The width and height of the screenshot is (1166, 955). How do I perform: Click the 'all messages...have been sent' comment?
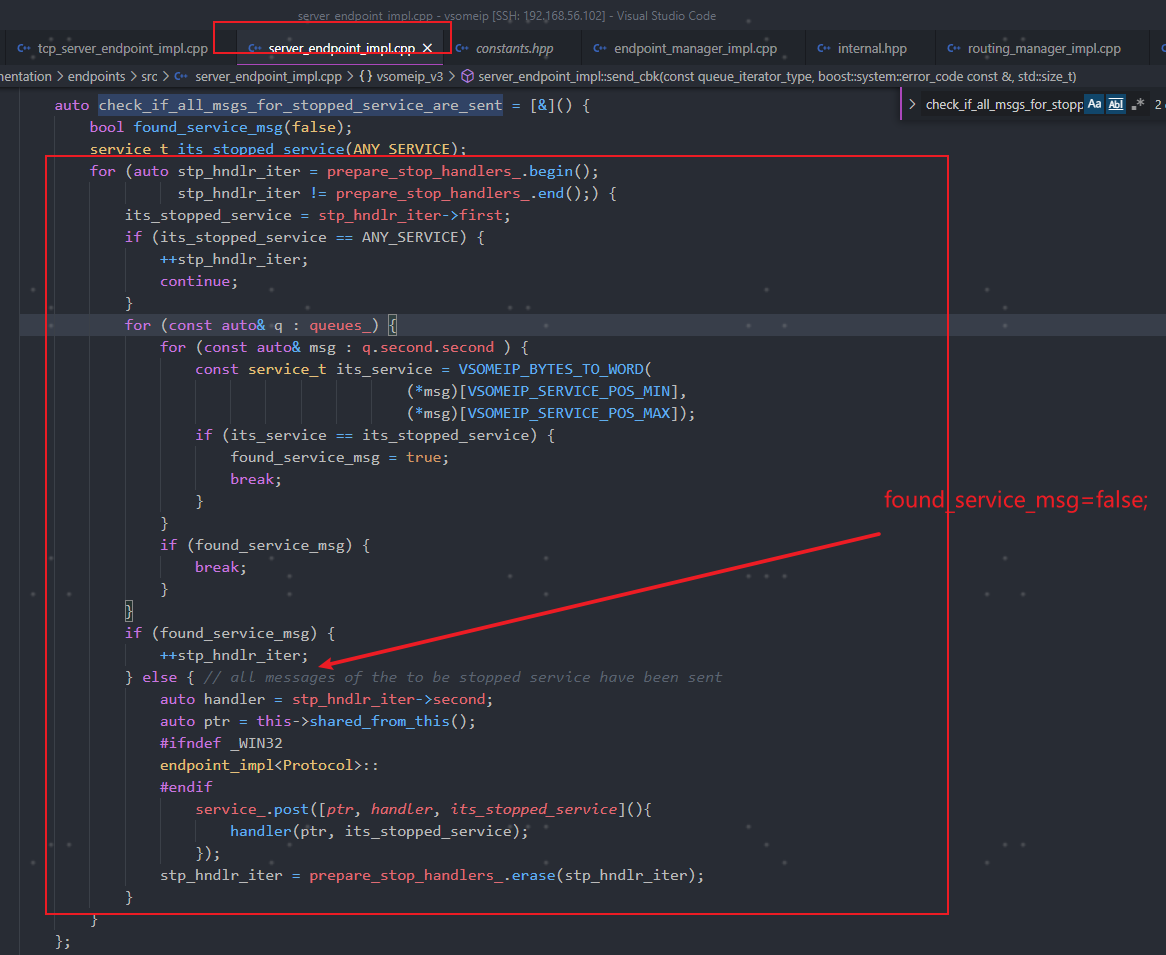(463, 677)
